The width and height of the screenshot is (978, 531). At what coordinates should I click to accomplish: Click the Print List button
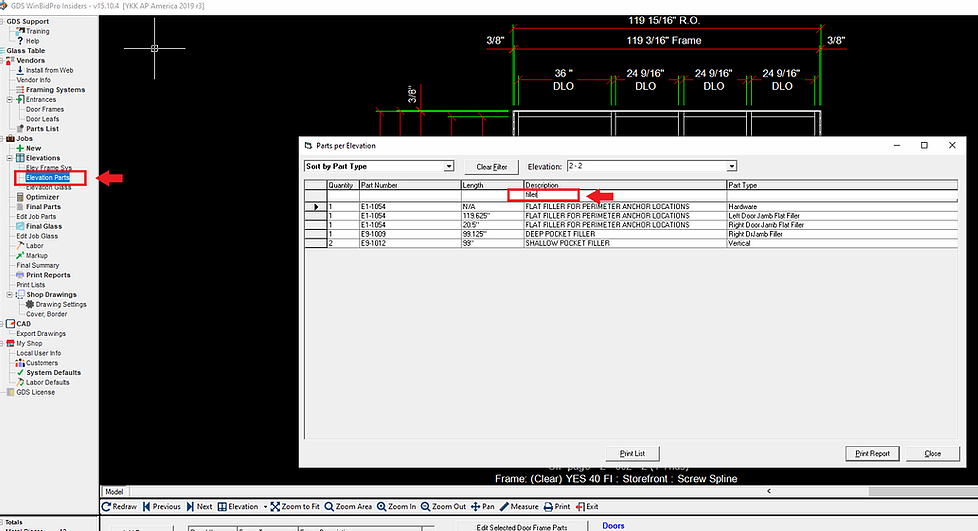tap(632, 454)
